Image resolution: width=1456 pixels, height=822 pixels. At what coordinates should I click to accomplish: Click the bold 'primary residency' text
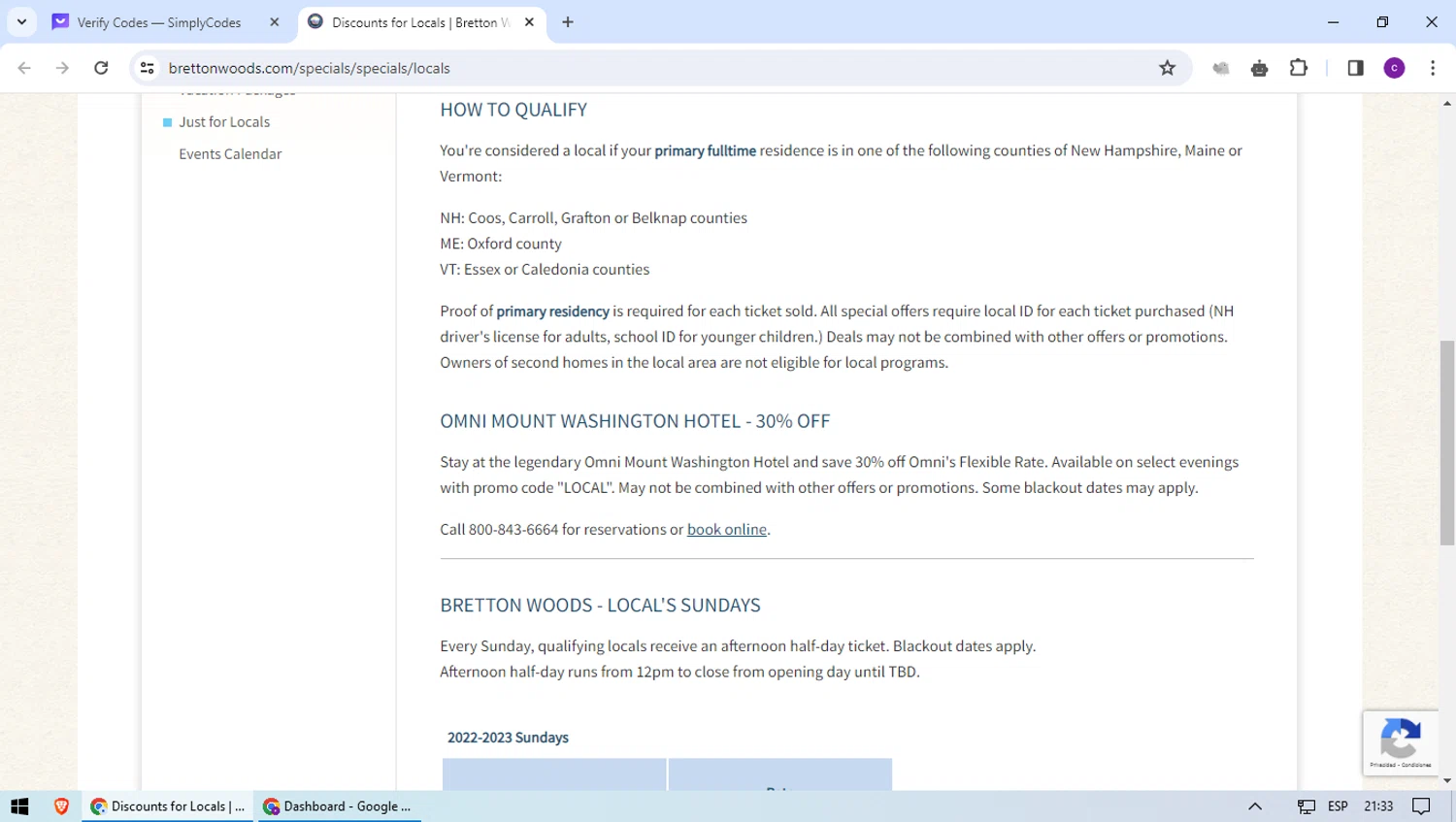coord(552,312)
